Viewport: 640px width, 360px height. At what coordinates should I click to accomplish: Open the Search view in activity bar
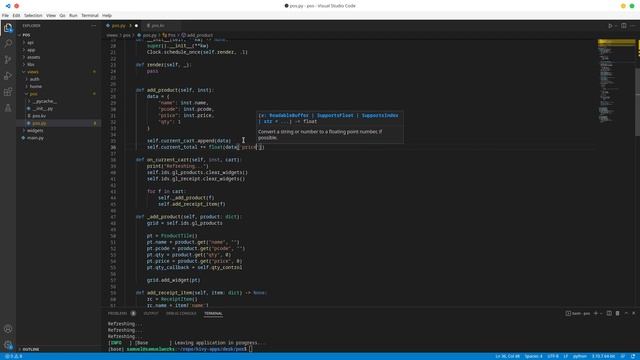8,44
